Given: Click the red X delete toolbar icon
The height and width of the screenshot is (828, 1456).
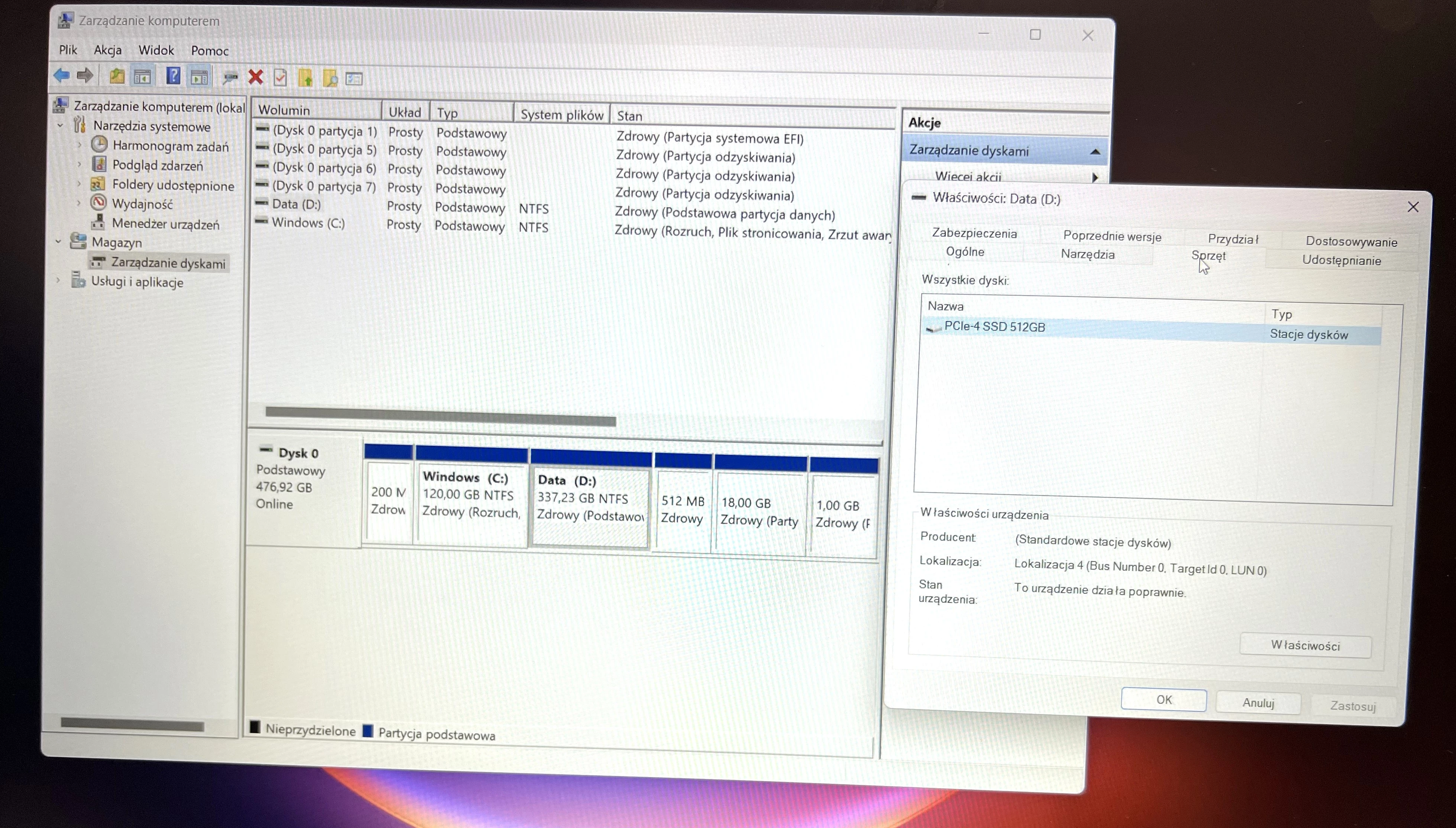Looking at the screenshot, I should tap(256, 77).
